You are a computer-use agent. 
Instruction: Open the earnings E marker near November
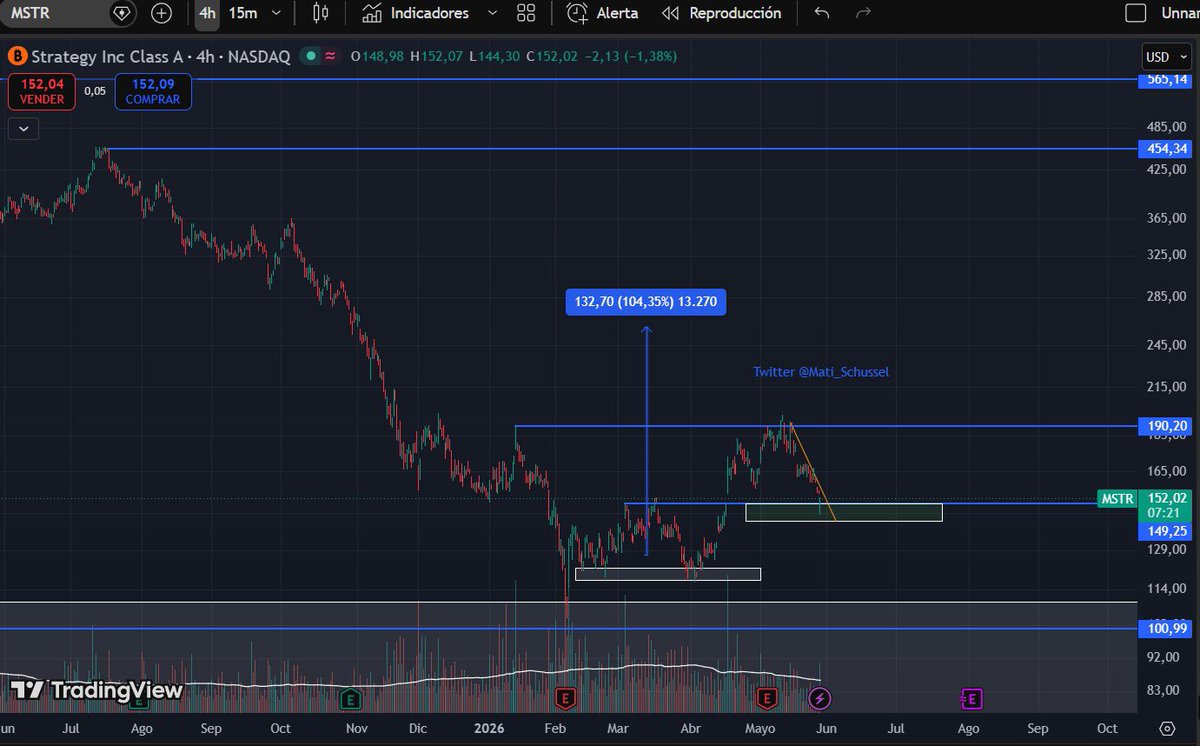[x=350, y=698]
